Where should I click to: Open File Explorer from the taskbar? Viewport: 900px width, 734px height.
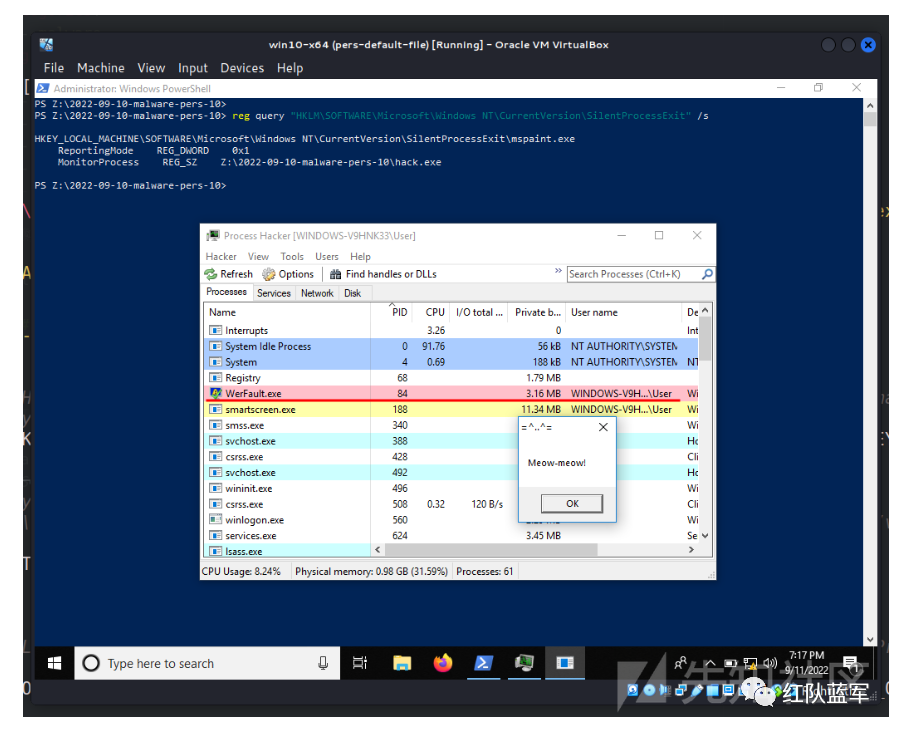point(402,663)
